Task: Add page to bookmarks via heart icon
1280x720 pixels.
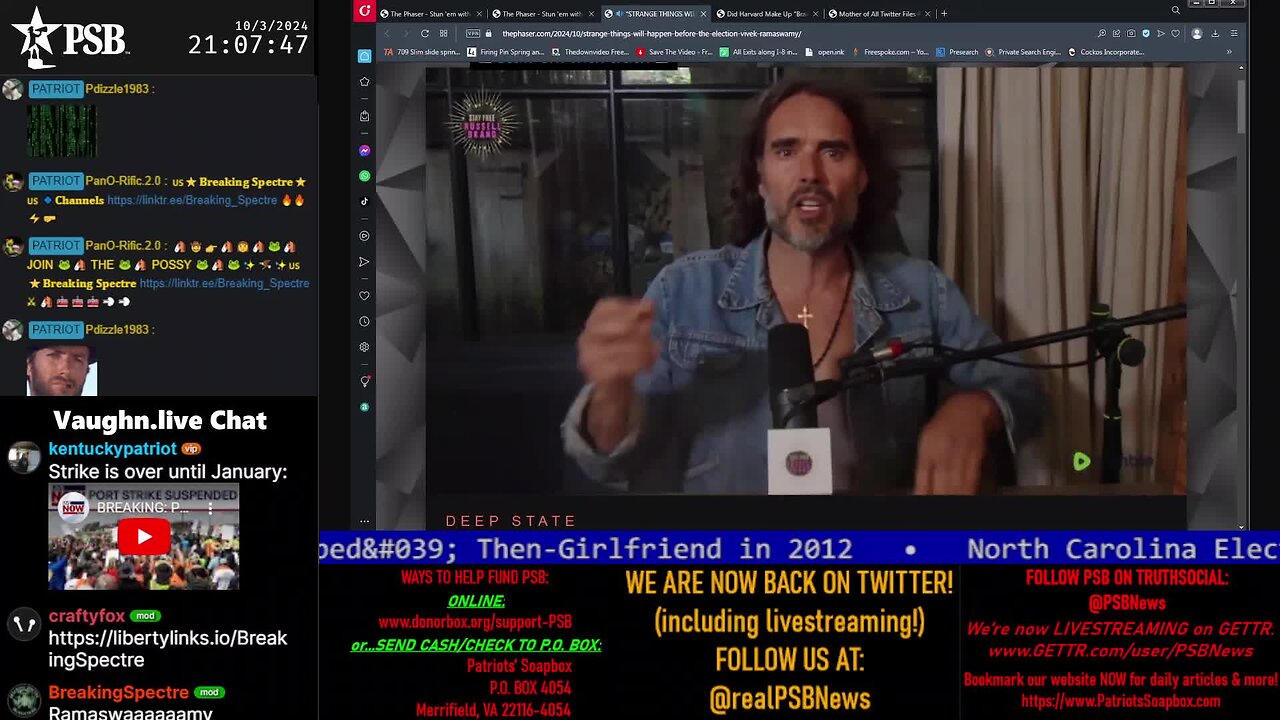Action: [x=1175, y=33]
